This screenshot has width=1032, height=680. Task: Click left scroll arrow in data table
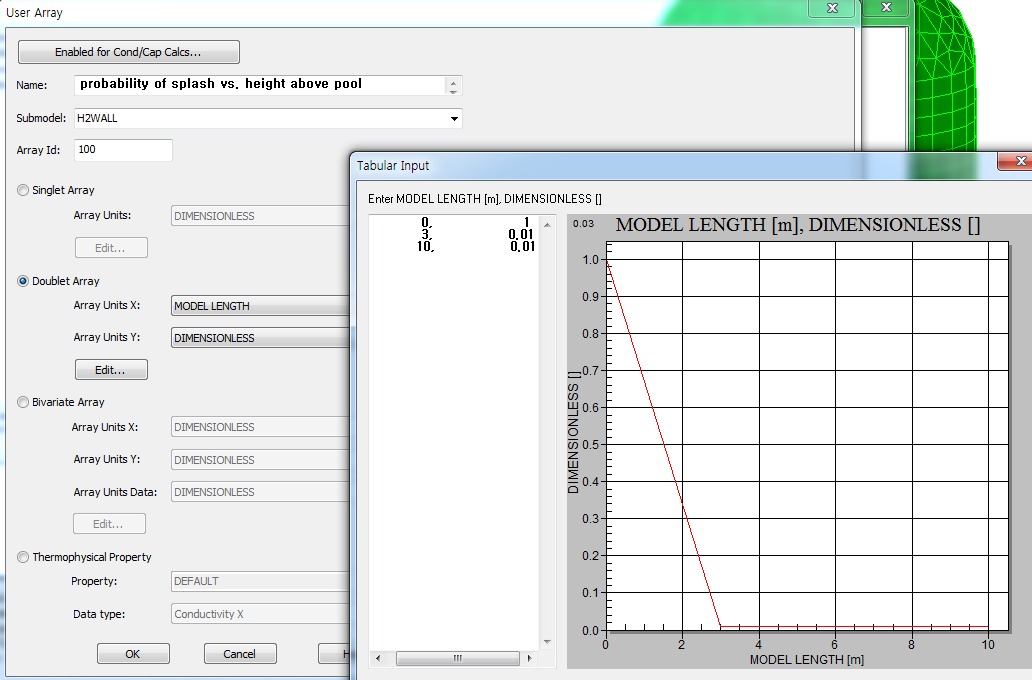coord(378,659)
